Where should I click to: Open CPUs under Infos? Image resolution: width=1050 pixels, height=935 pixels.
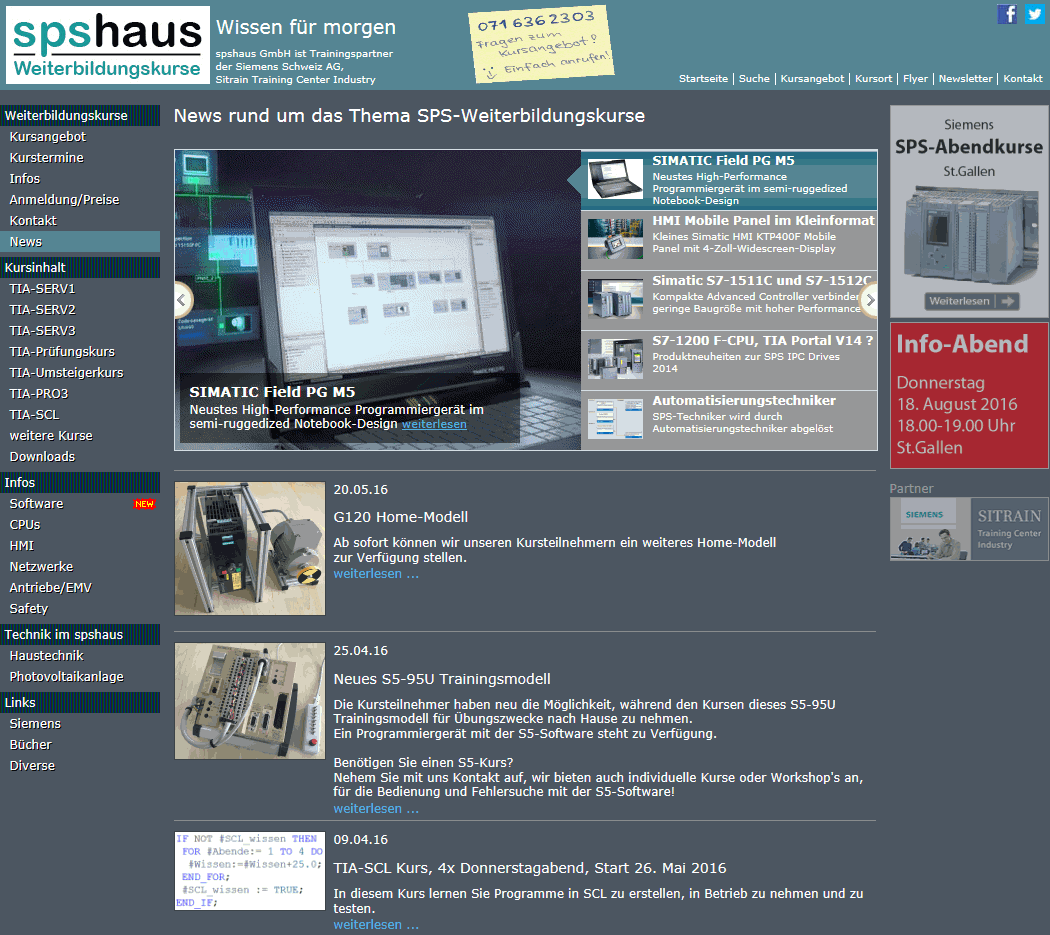(25, 525)
